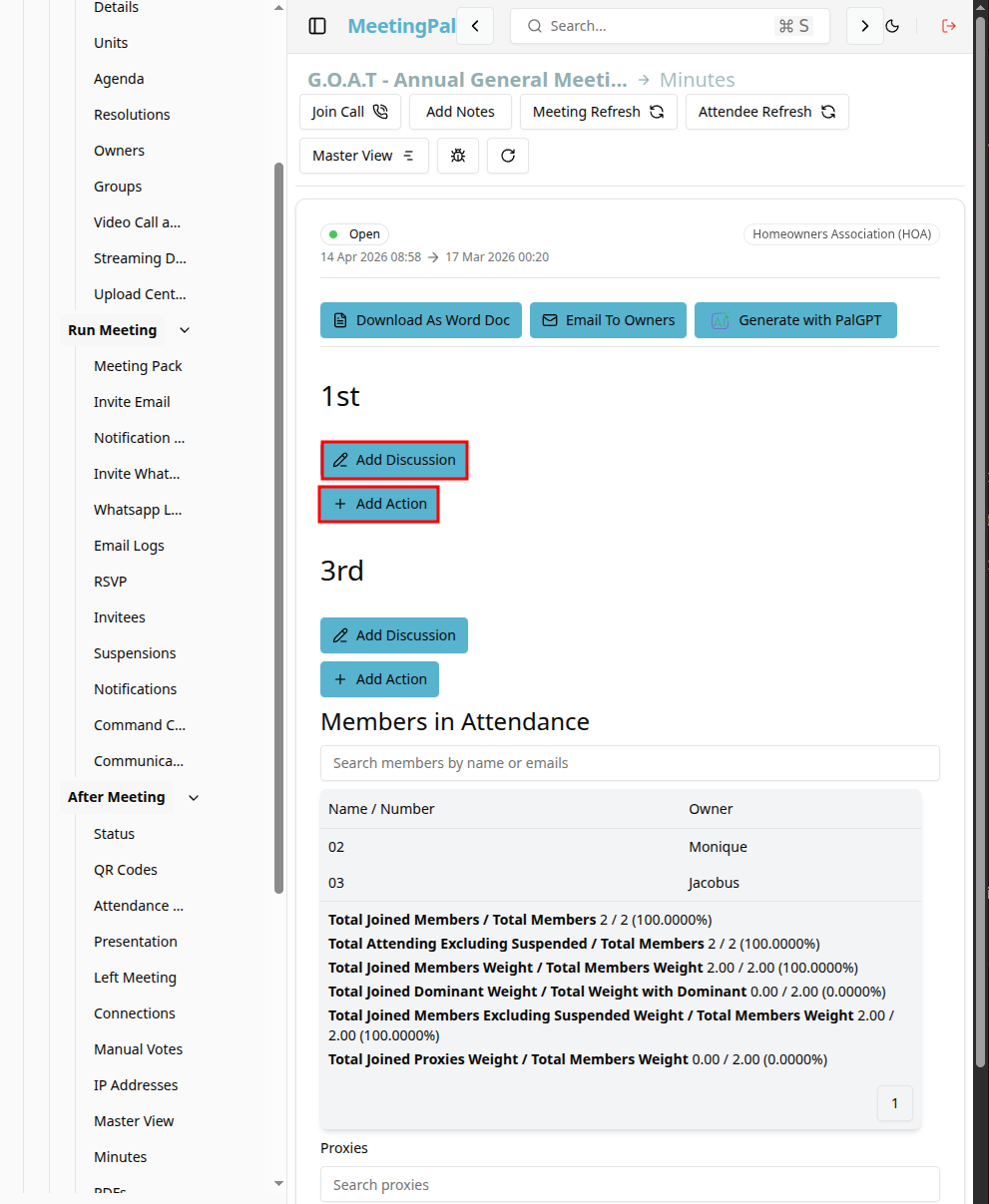This screenshot has height=1204, width=989.
Task: Add Discussion under 1st
Action: (394, 460)
